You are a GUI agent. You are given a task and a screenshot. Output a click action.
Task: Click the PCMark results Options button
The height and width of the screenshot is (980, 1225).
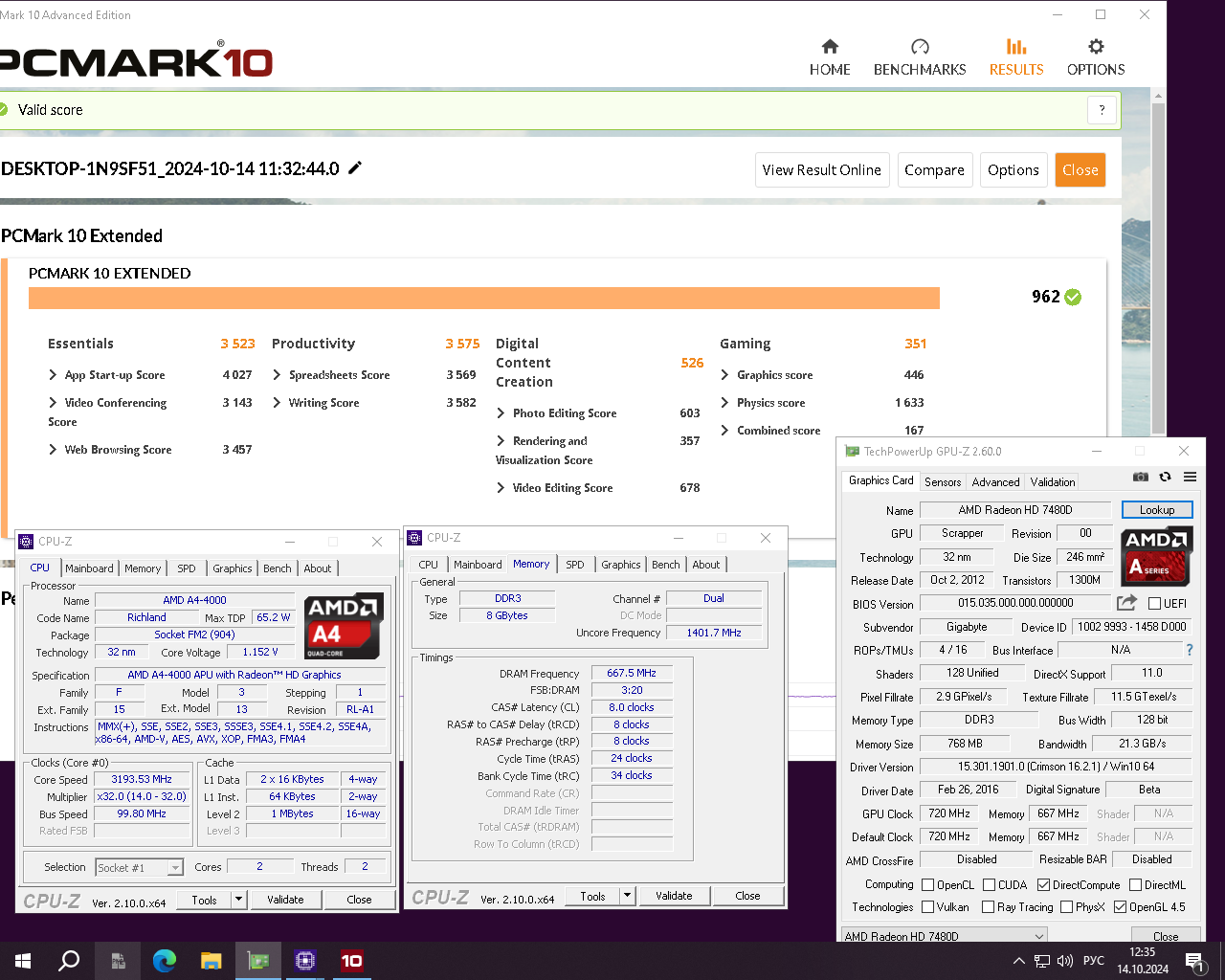click(1013, 170)
